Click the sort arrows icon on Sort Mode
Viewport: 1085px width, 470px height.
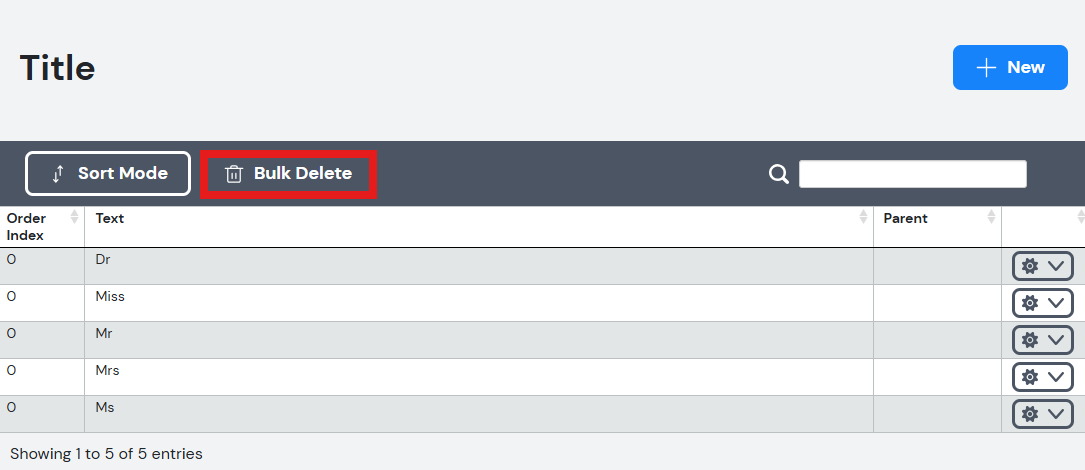click(x=58, y=174)
